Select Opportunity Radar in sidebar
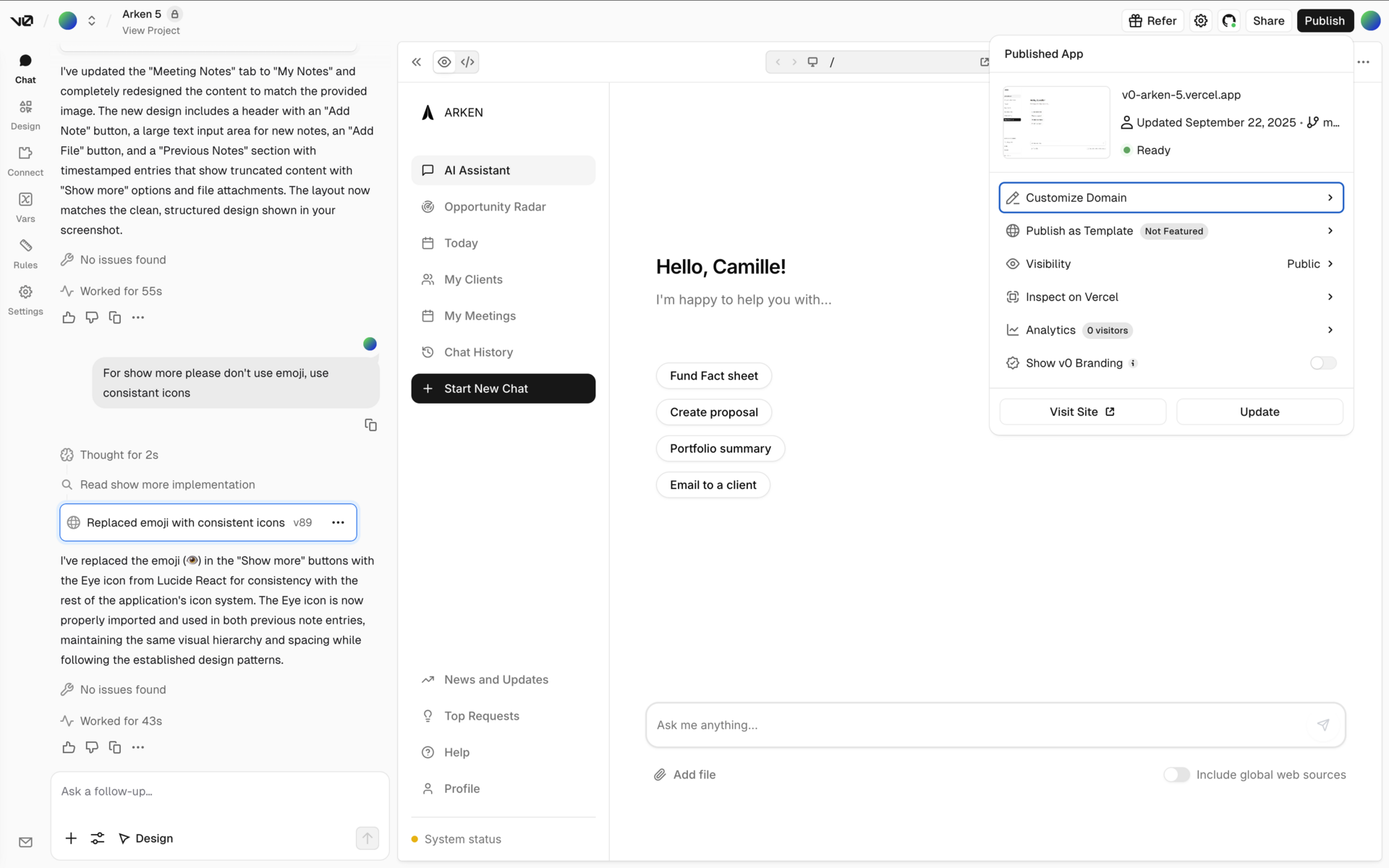1389x868 pixels. pyautogui.click(x=495, y=207)
